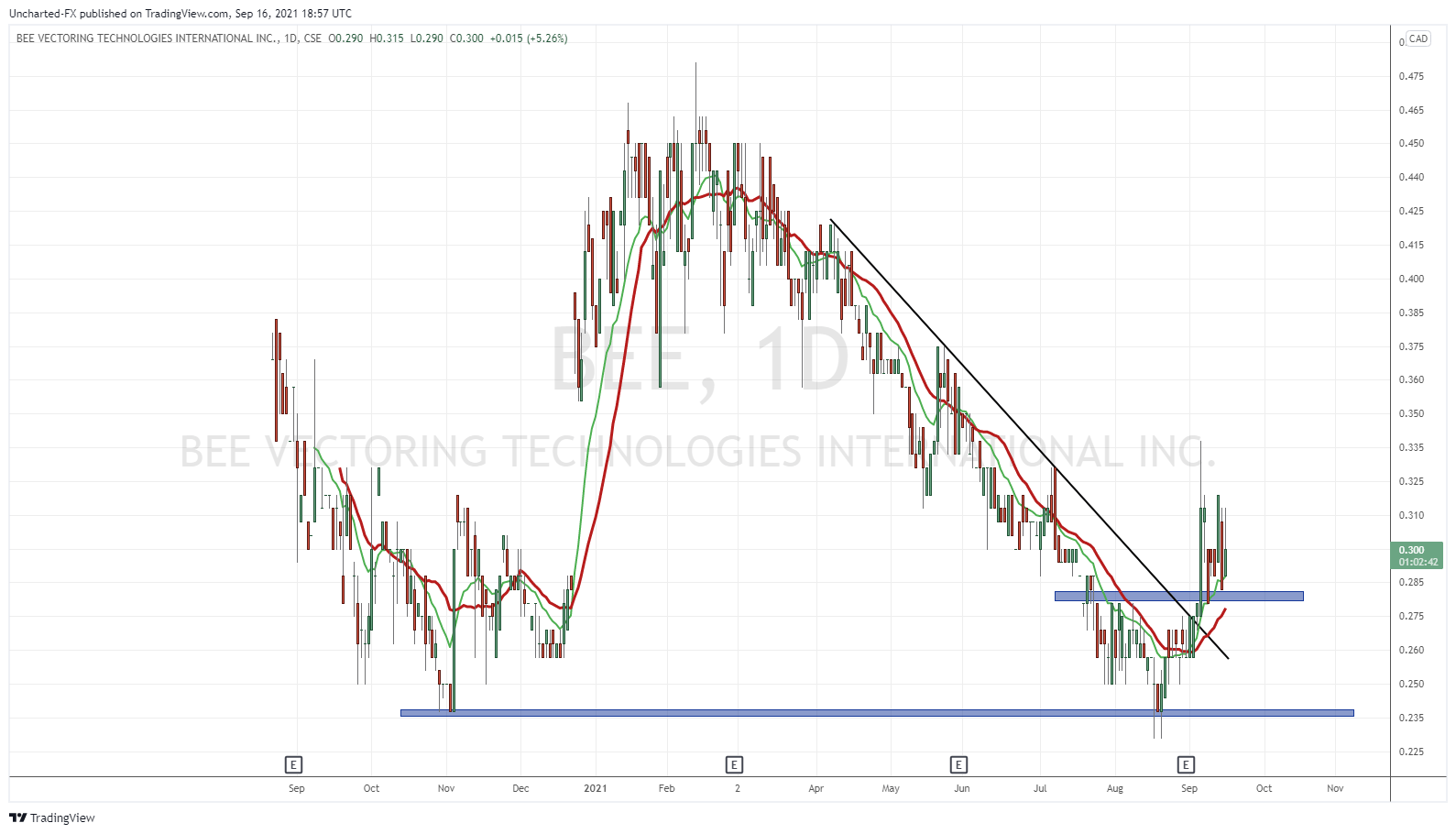Click the 0.450 price axis label
This screenshot has height=834, width=1456.
pyautogui.click(x=1411, y=143)
